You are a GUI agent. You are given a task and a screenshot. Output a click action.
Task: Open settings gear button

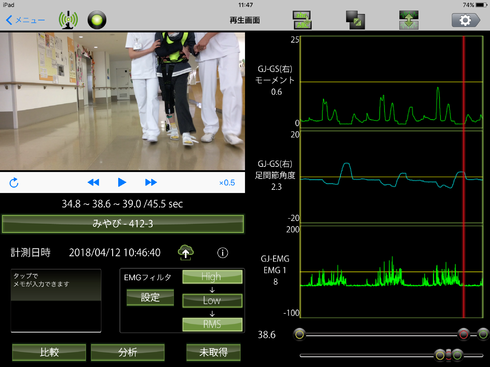point(466,20)
